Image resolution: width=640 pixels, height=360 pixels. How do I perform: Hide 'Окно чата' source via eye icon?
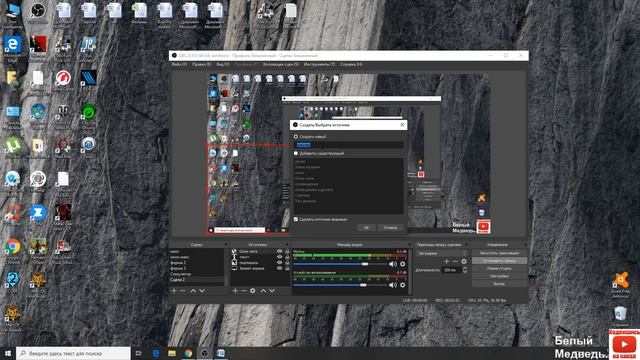click(x=280, y=252)
